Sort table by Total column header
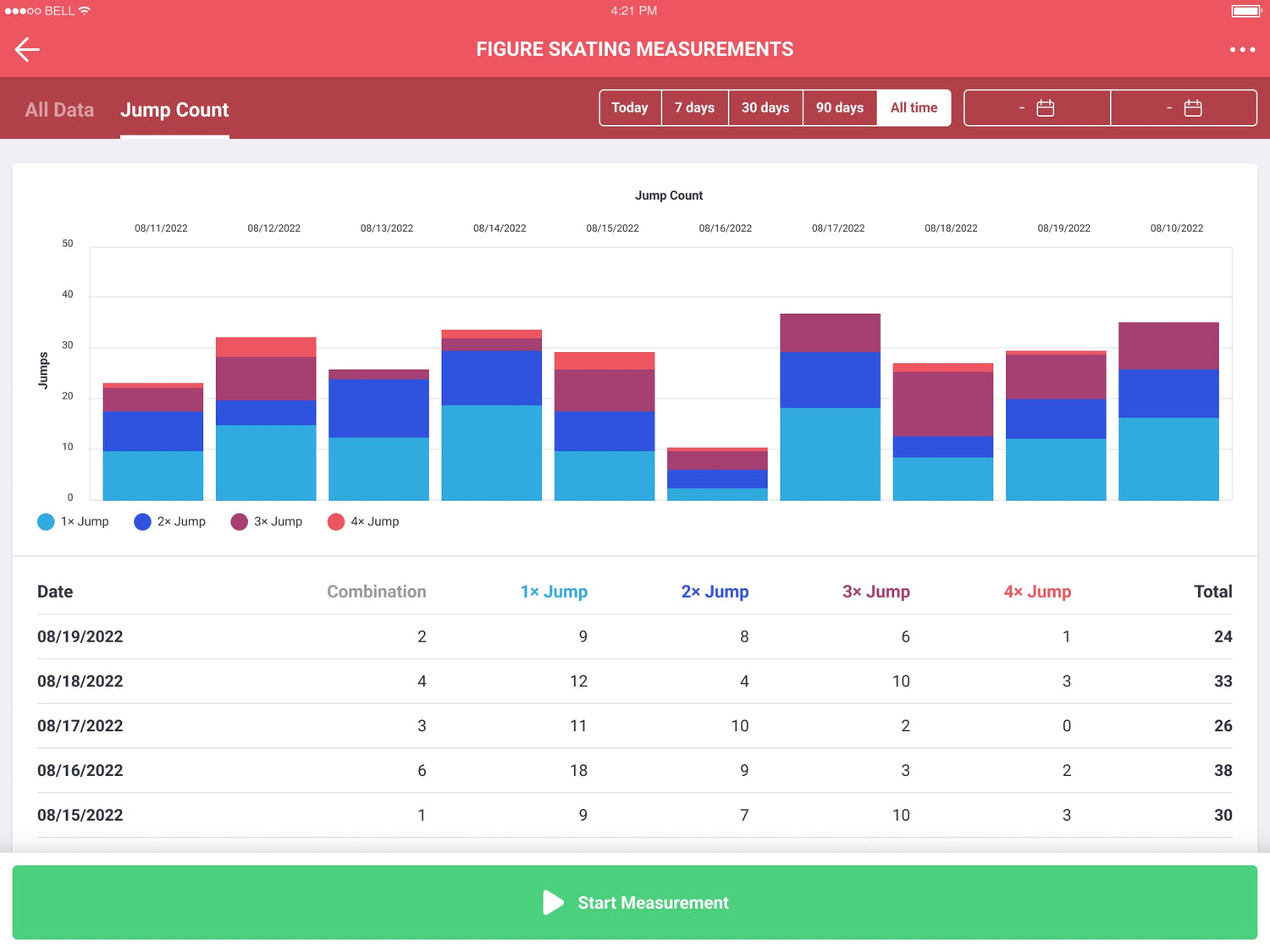The height and width of the screenshot is (952, 1270). pos(1212,592)
